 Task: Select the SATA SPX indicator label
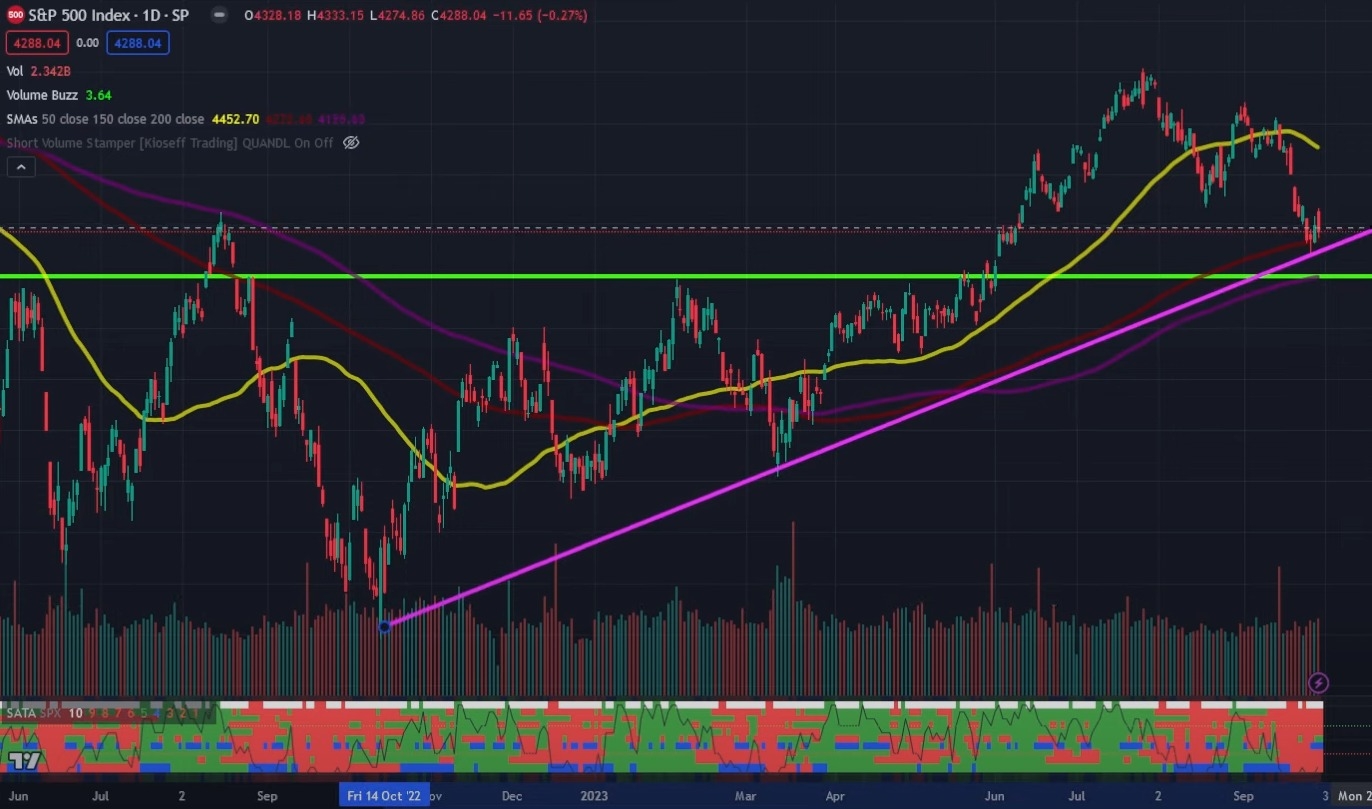(35, 713)
